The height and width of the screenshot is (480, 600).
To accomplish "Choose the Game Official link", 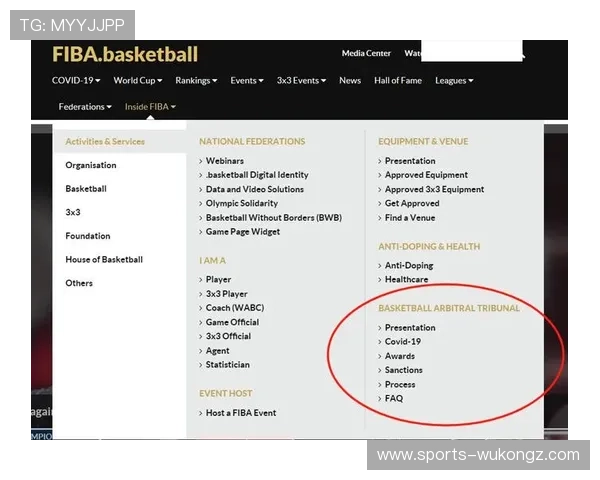I will pyautogui.click(x=232, y=322).
